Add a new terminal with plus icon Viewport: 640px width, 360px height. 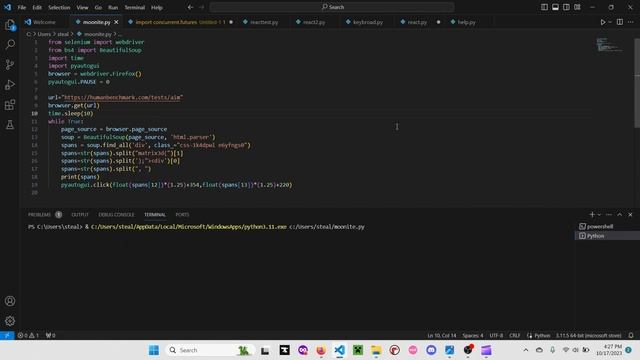(592, 214)
